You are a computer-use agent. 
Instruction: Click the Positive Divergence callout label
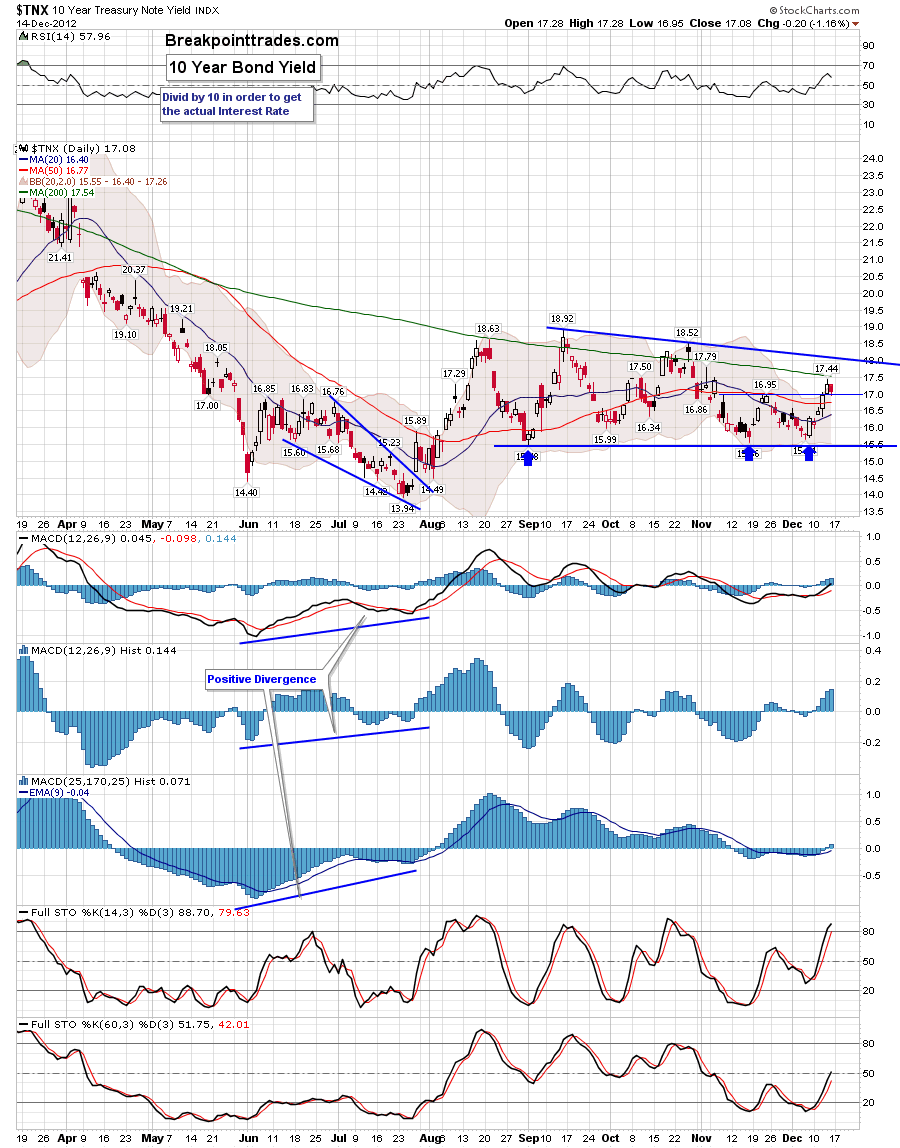pyautogui.click(x=261, y=679)
